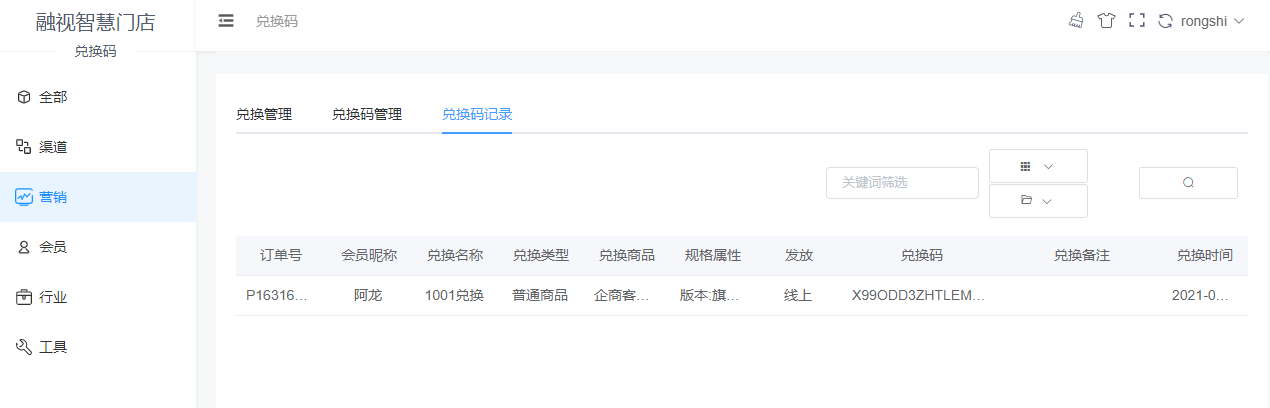This screenshot has width=1270, height=408.
Task: Click the 兑换码 breadcrumb in header
Action: click(277, 21)
